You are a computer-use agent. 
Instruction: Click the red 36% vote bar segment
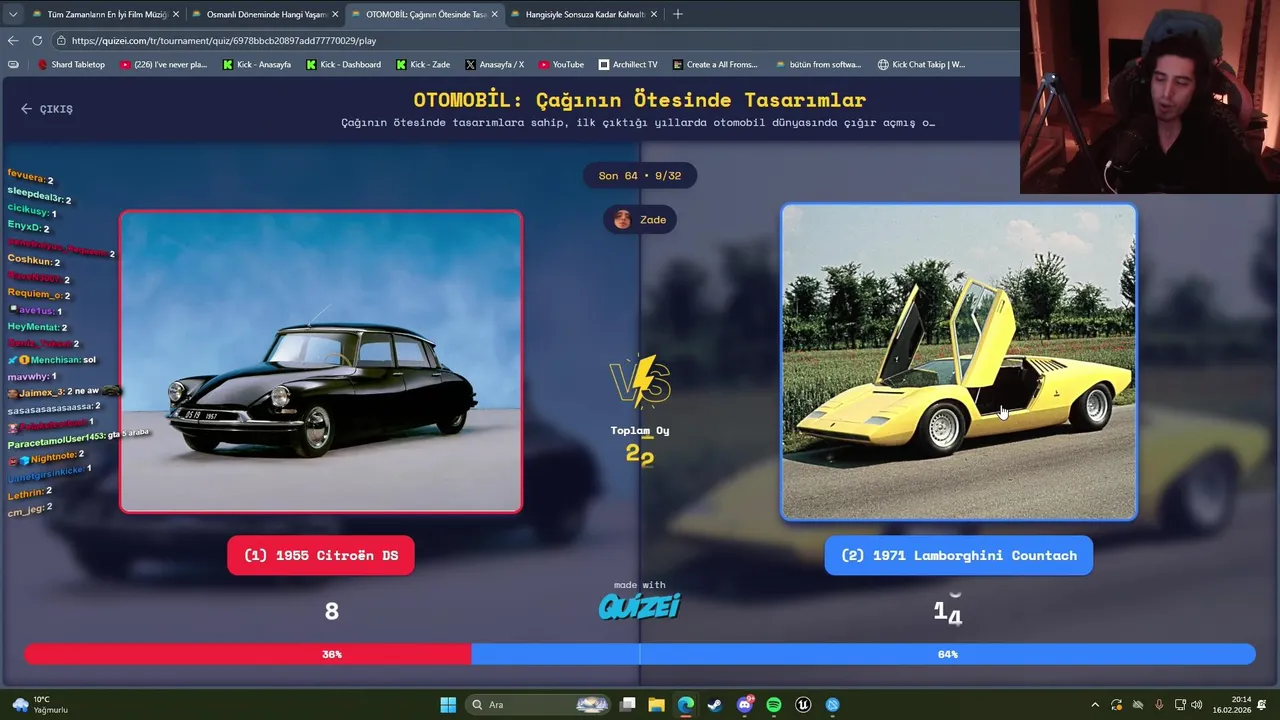click(247, 654)
